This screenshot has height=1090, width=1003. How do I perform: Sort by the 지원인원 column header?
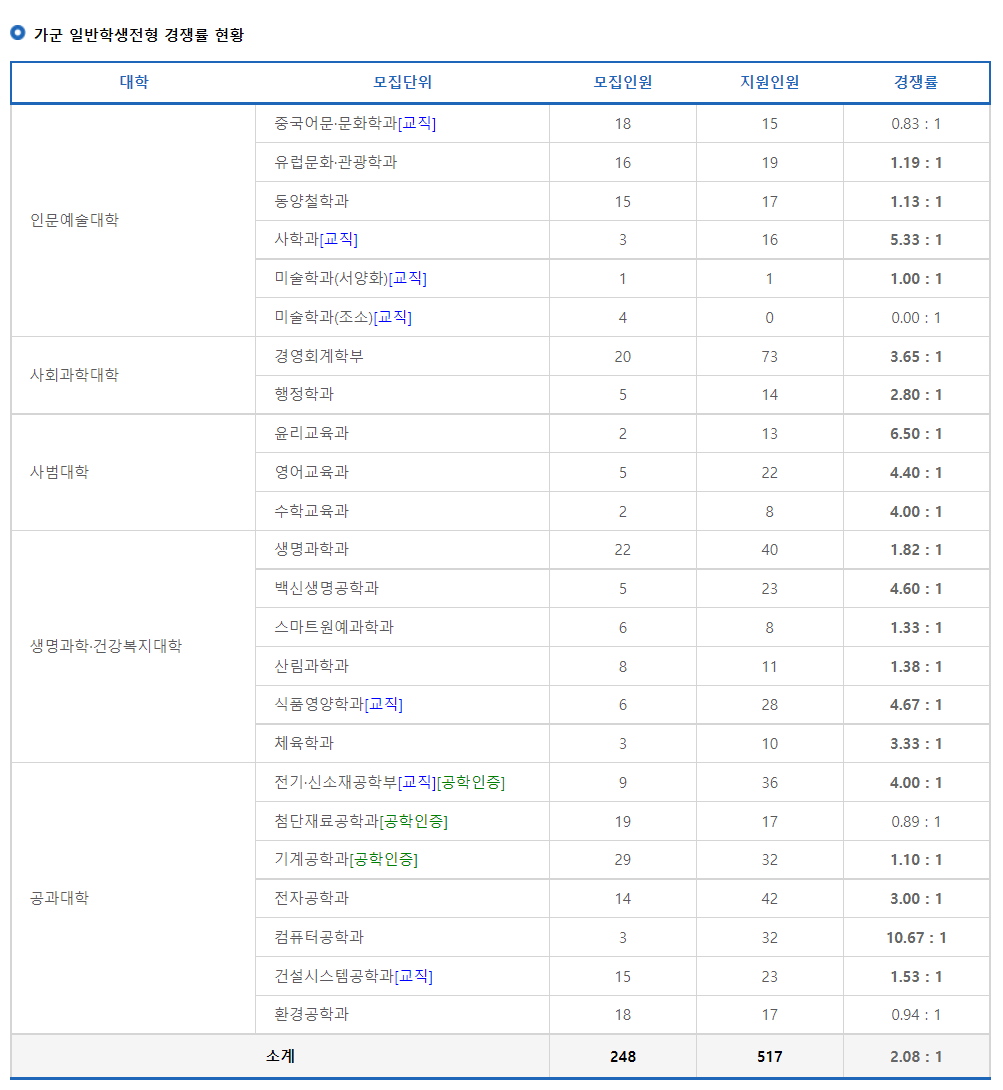coord(769,82)
